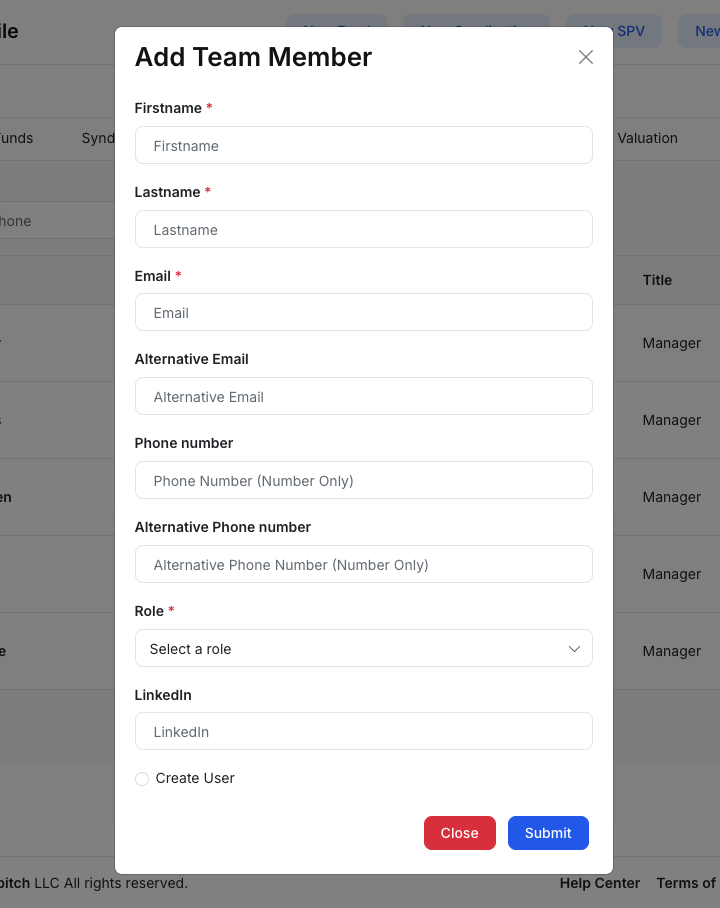Click the Title column header

click(657, 280)
